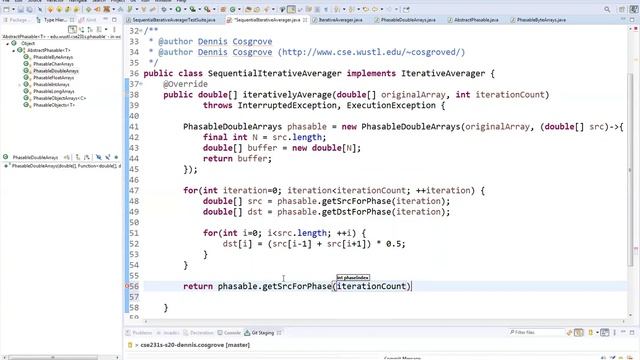Click the Save All toolbar icon
This screenshot has width=640, height=360.
(29, 9)
